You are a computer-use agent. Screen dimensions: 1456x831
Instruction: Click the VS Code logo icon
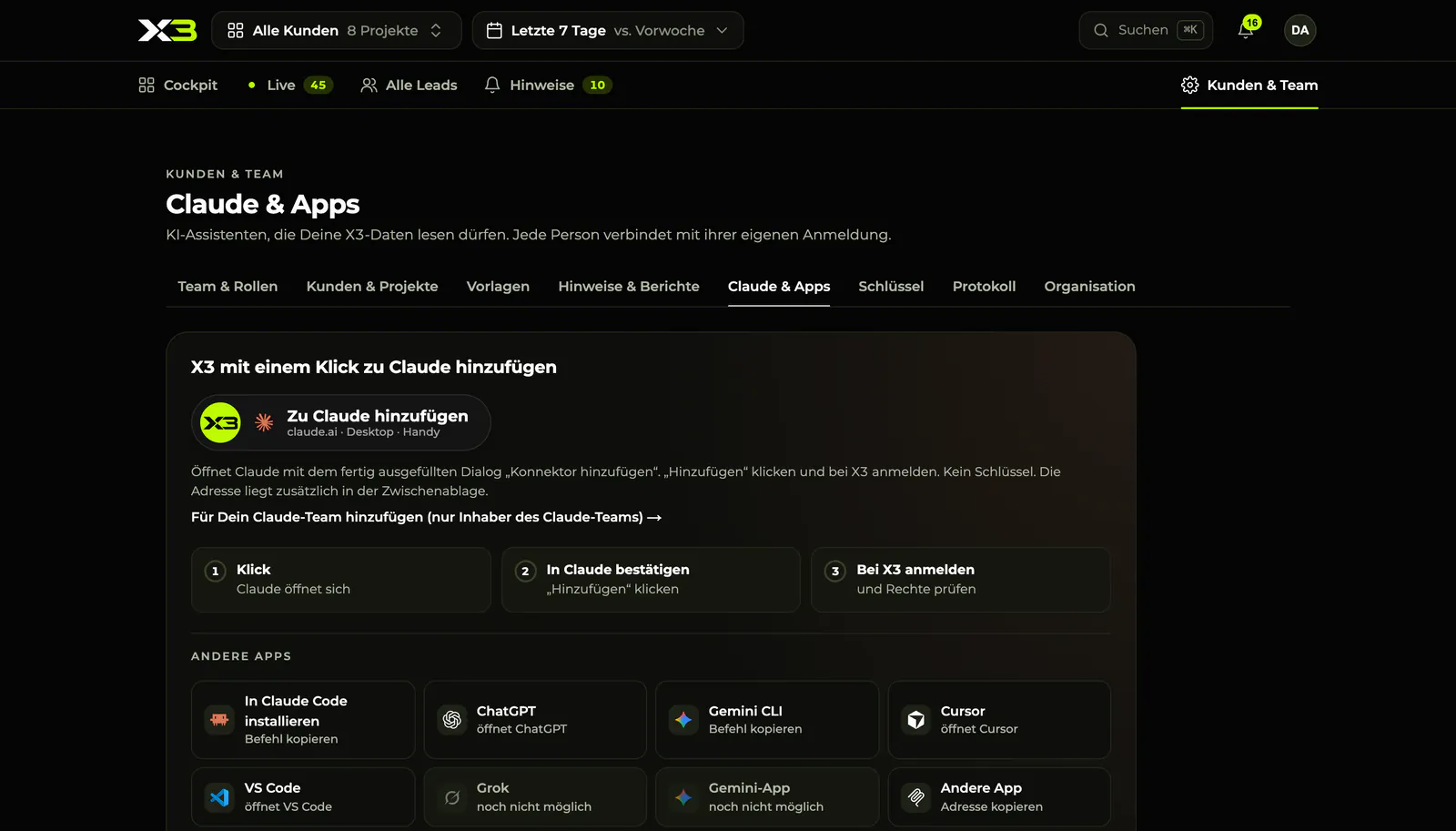[x=219, y=797]
